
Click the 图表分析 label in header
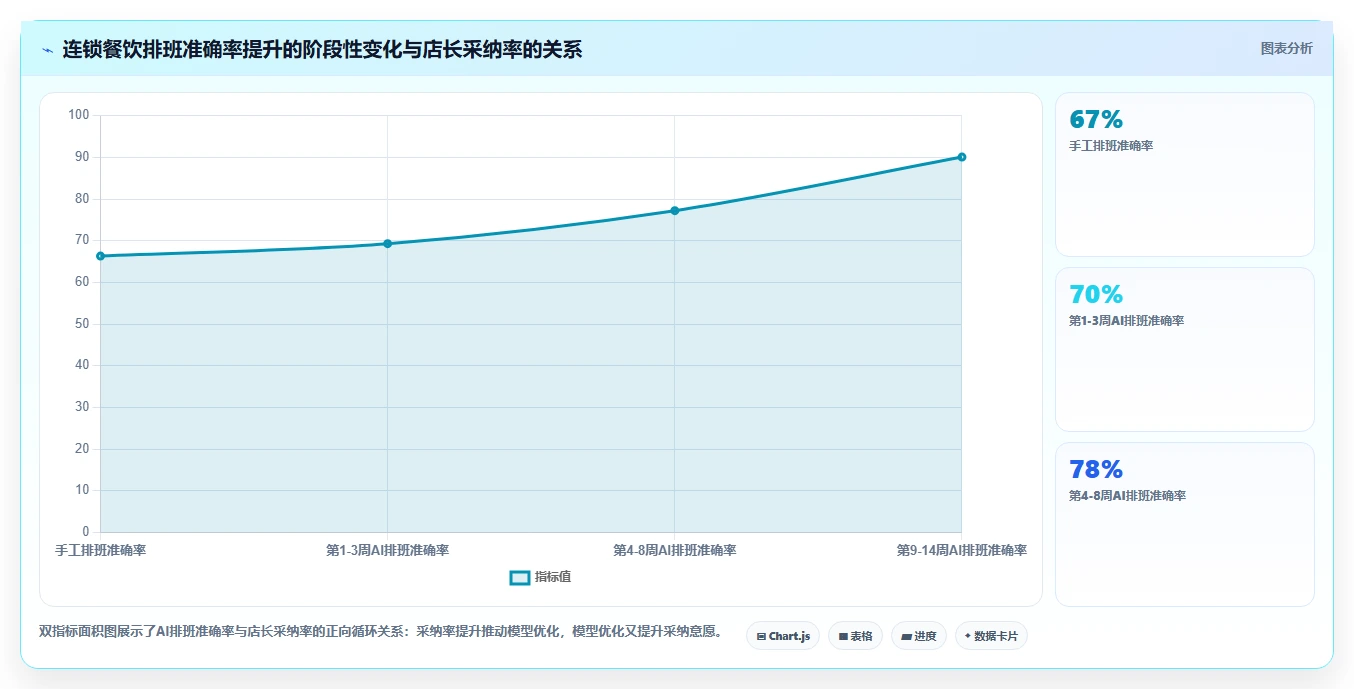[1286, 48]
